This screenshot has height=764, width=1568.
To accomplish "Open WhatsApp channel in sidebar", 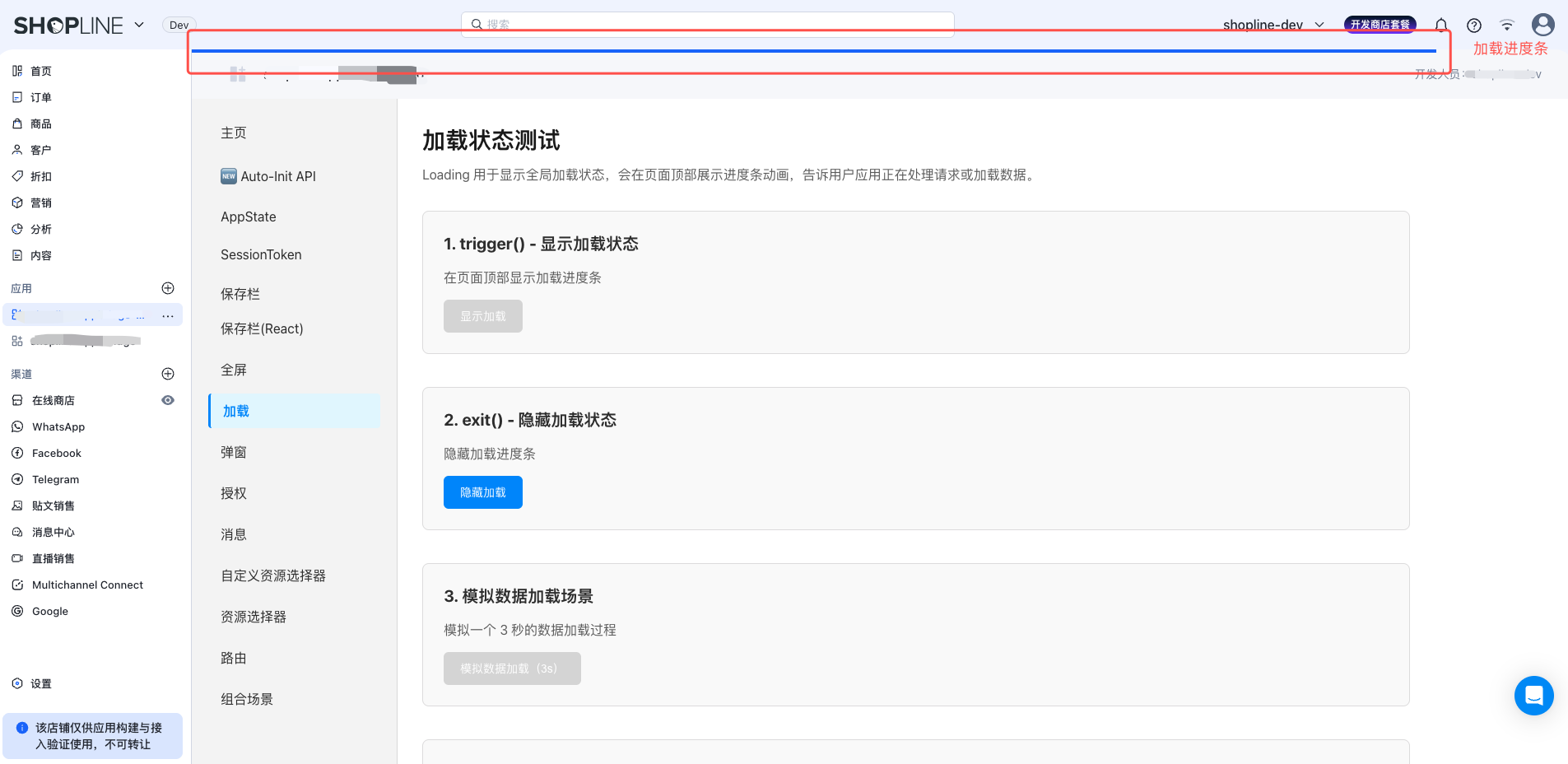I will coord(58,426).
